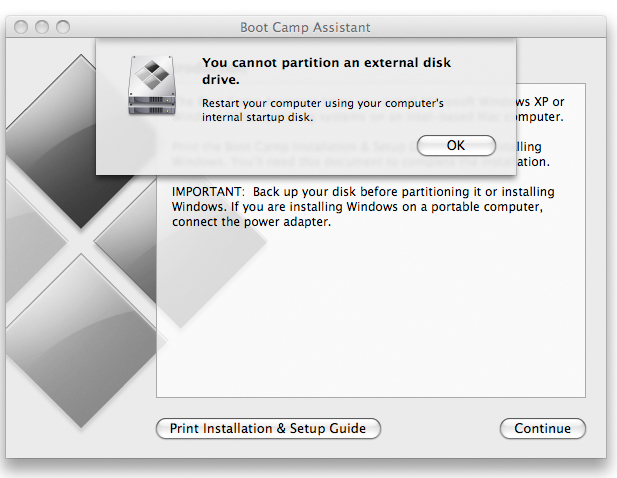Click the gray minimize window button
617x478 pixels.
pos(42,27)
